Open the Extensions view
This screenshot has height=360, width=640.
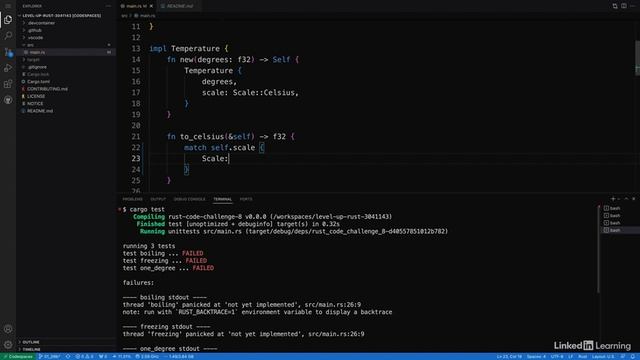8,84
